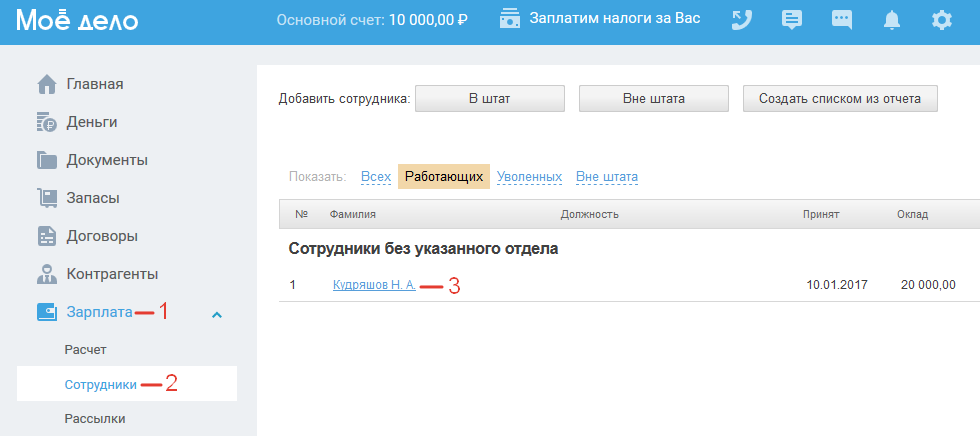The height and width of the screenshot is (436, 980).
Task: Open the settings gear
Action: tap(941, 20)
